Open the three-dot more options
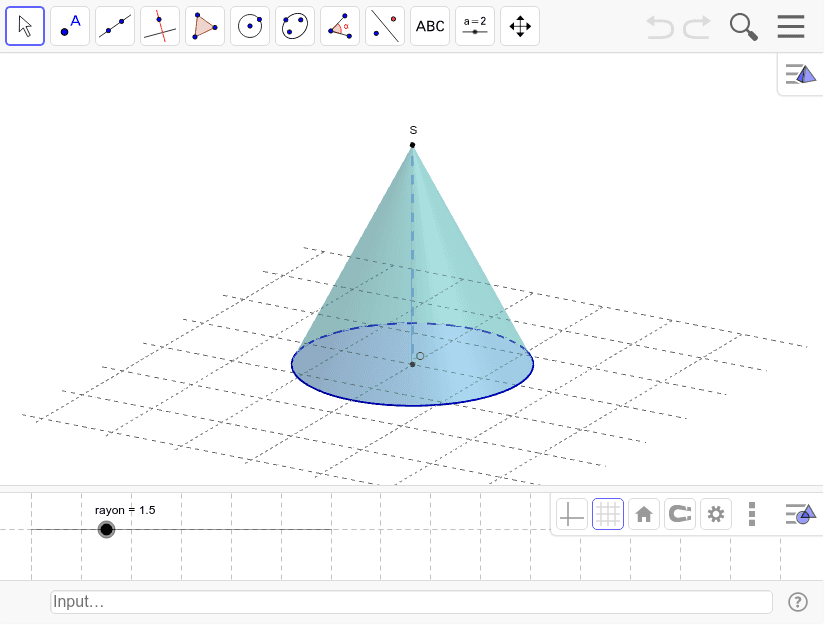This screenshot has width=825, height=625. click(x=752, y=514)
